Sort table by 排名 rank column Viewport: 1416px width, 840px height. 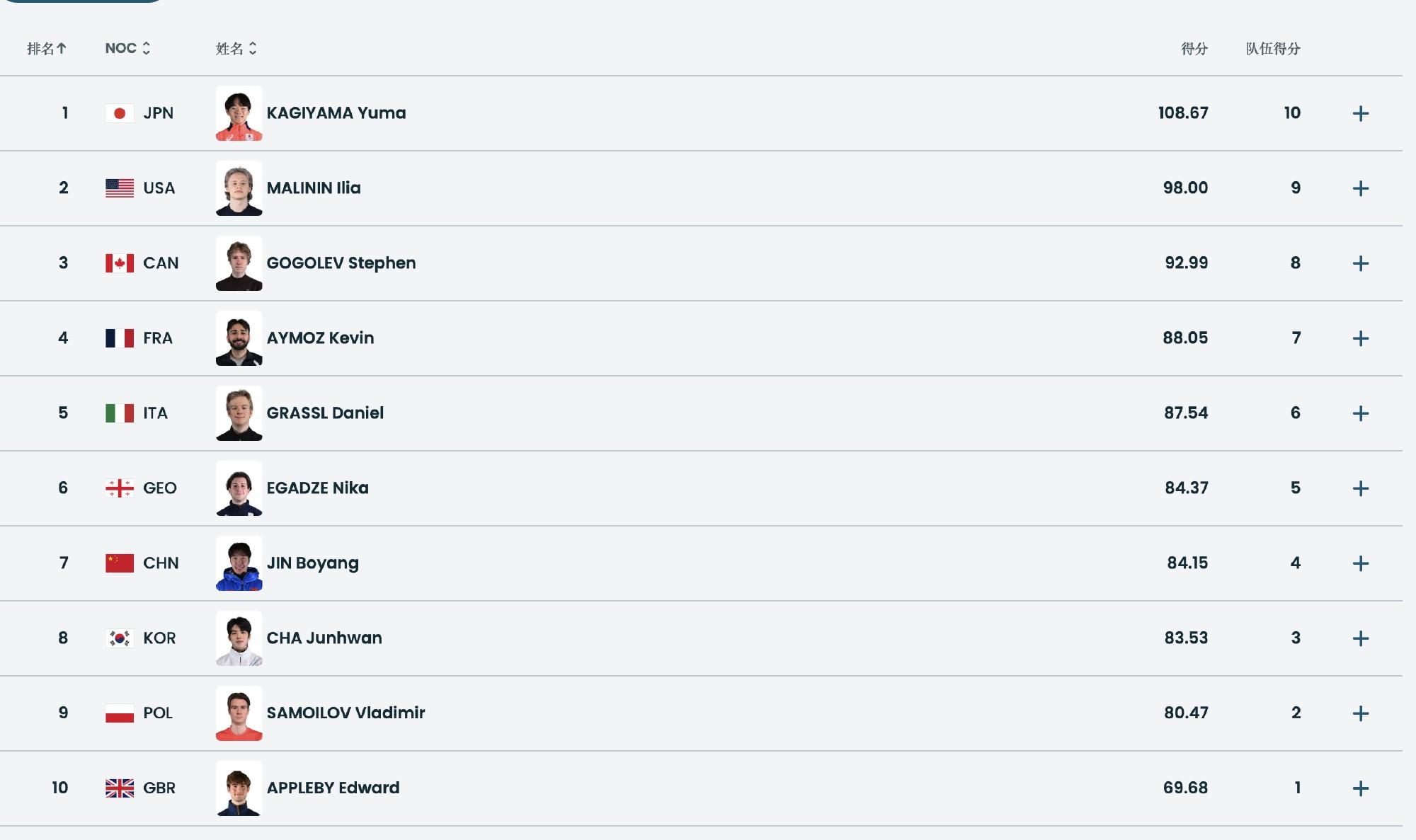[x=47, y=48]
